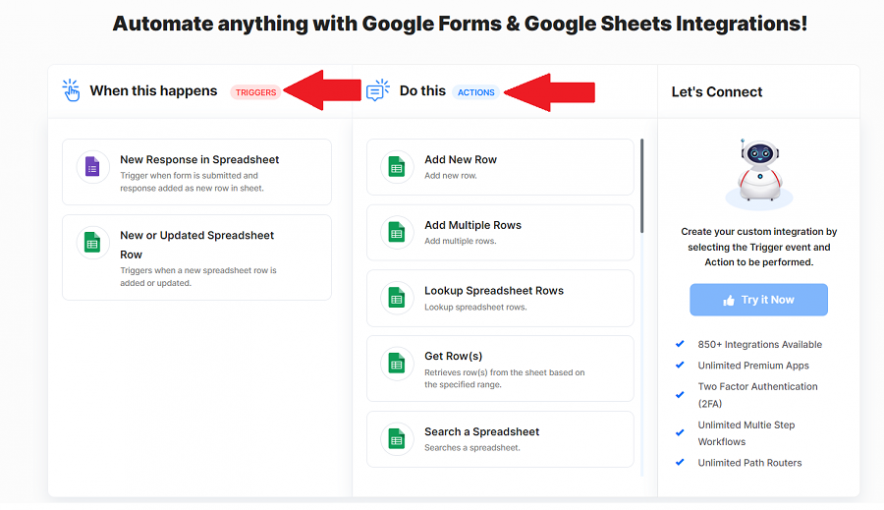
Task: Click the 'Searches a spreadsheet.' description
Action: 472,447
